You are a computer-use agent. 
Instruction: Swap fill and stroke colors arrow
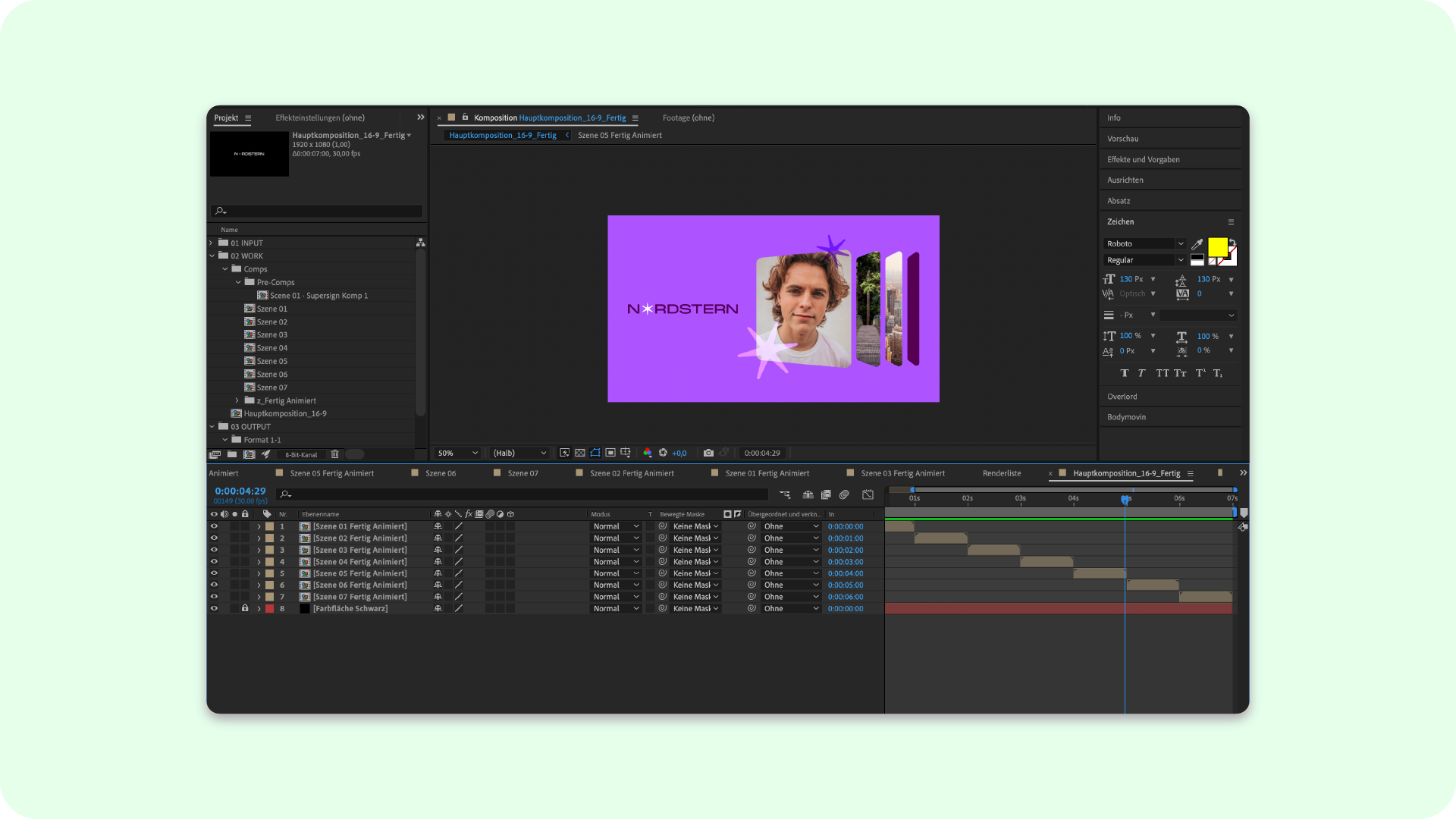click(1232, 243)
